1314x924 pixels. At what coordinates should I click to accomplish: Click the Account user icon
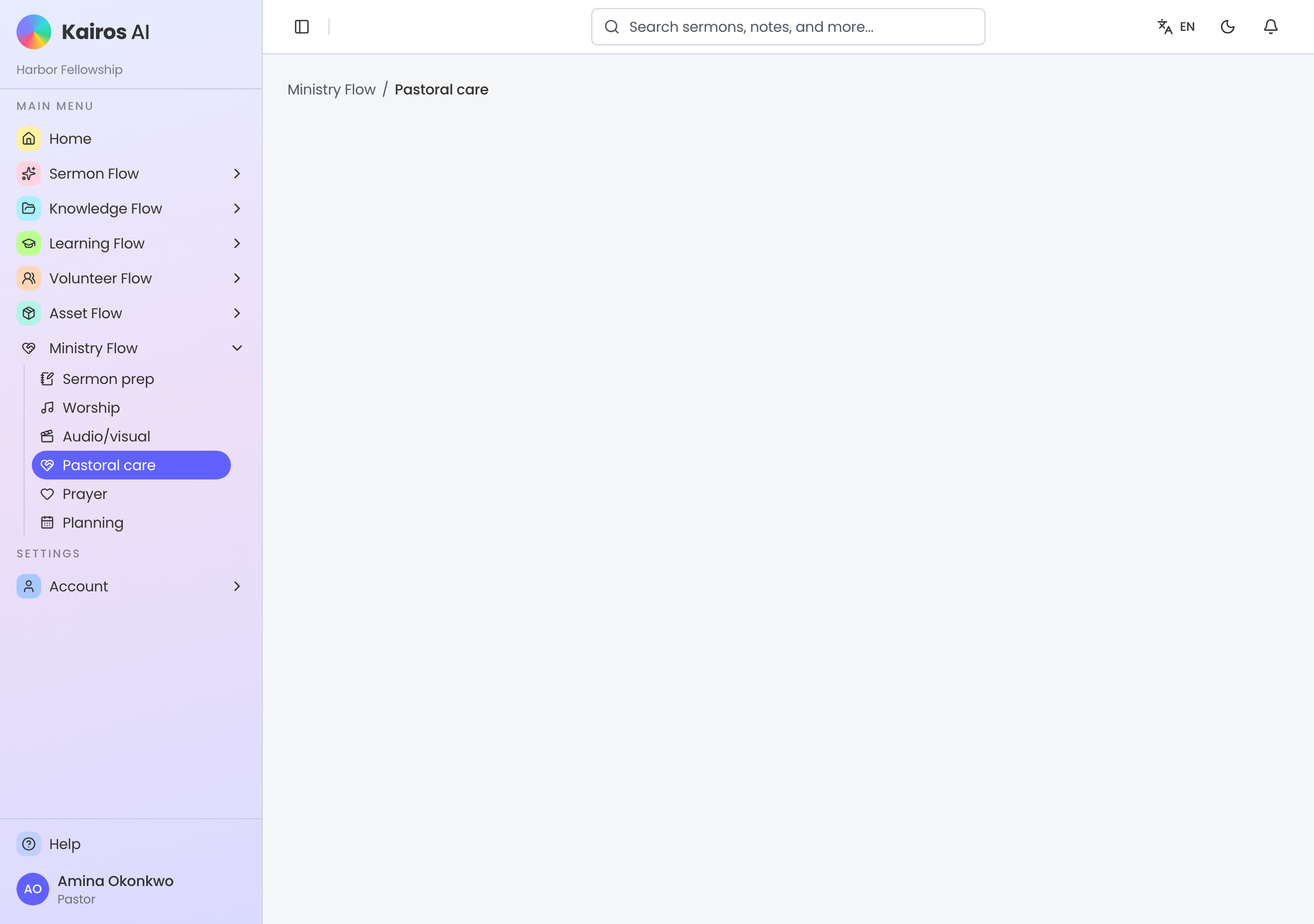point(29,586)
